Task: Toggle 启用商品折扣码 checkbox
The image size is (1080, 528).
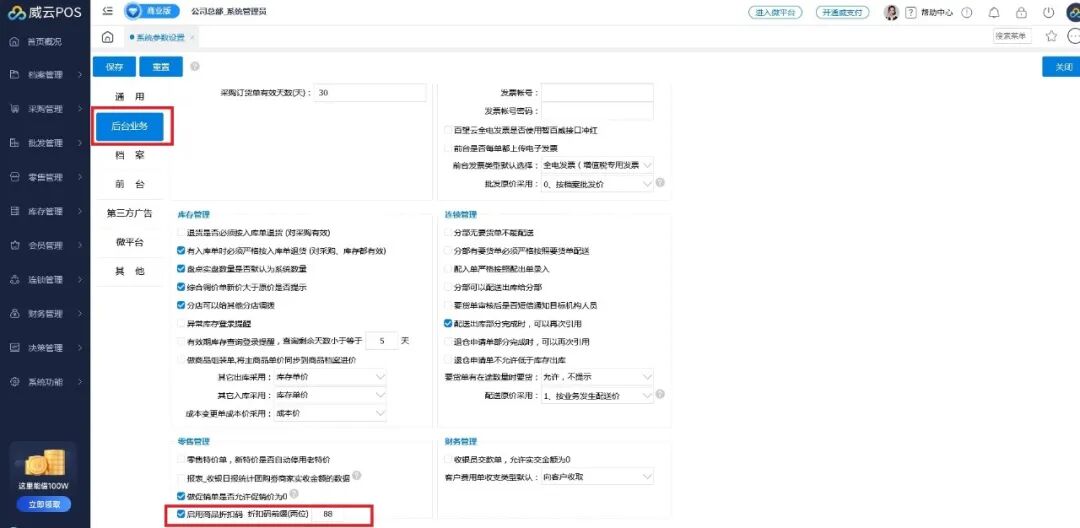Action: tap(181, 514)
